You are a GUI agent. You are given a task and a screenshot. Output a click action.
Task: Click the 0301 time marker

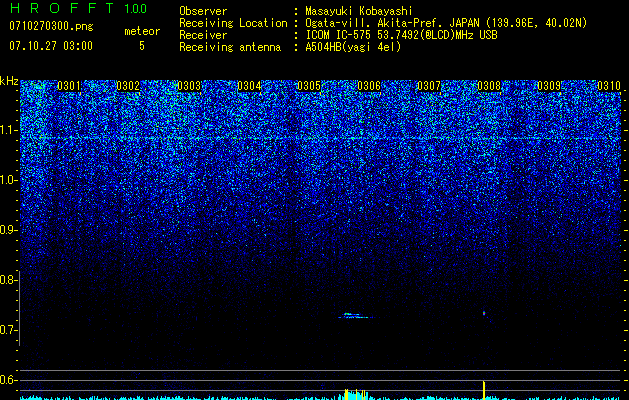[69, 86]
